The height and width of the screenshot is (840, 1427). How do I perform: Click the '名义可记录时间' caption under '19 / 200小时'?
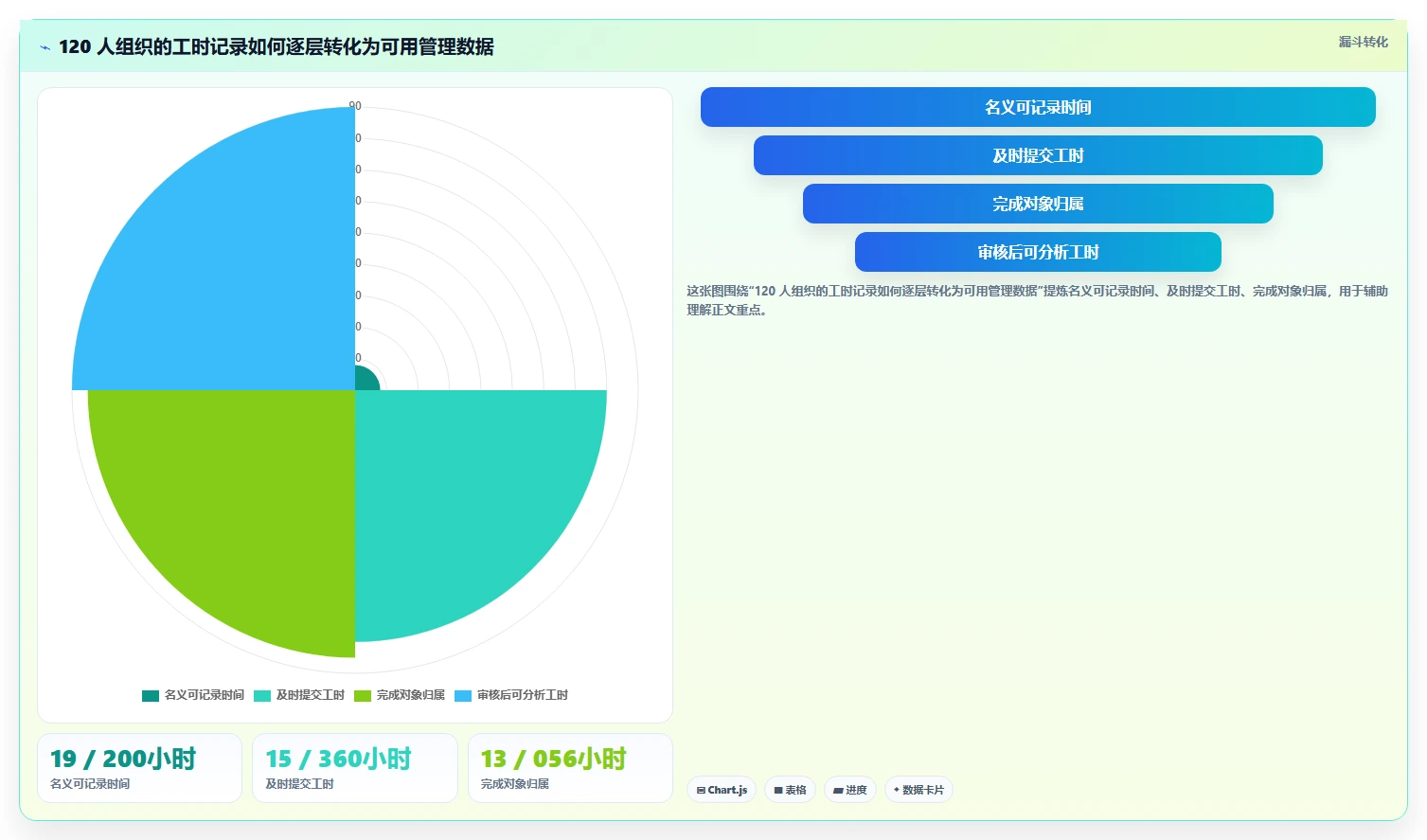tap(90, 784)
